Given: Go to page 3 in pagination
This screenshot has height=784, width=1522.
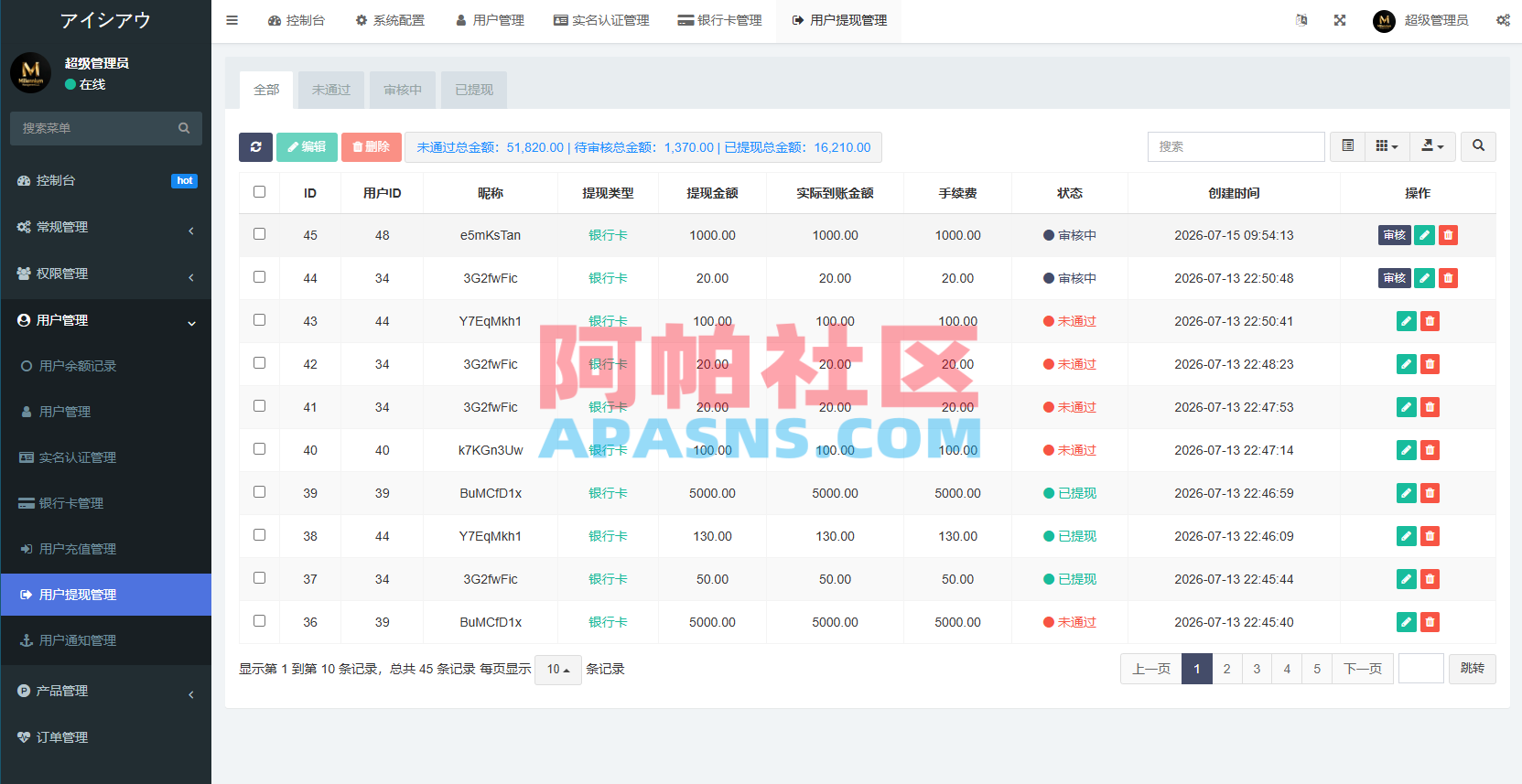Looking at the screenshot, I should click(x=1257, y=669).
